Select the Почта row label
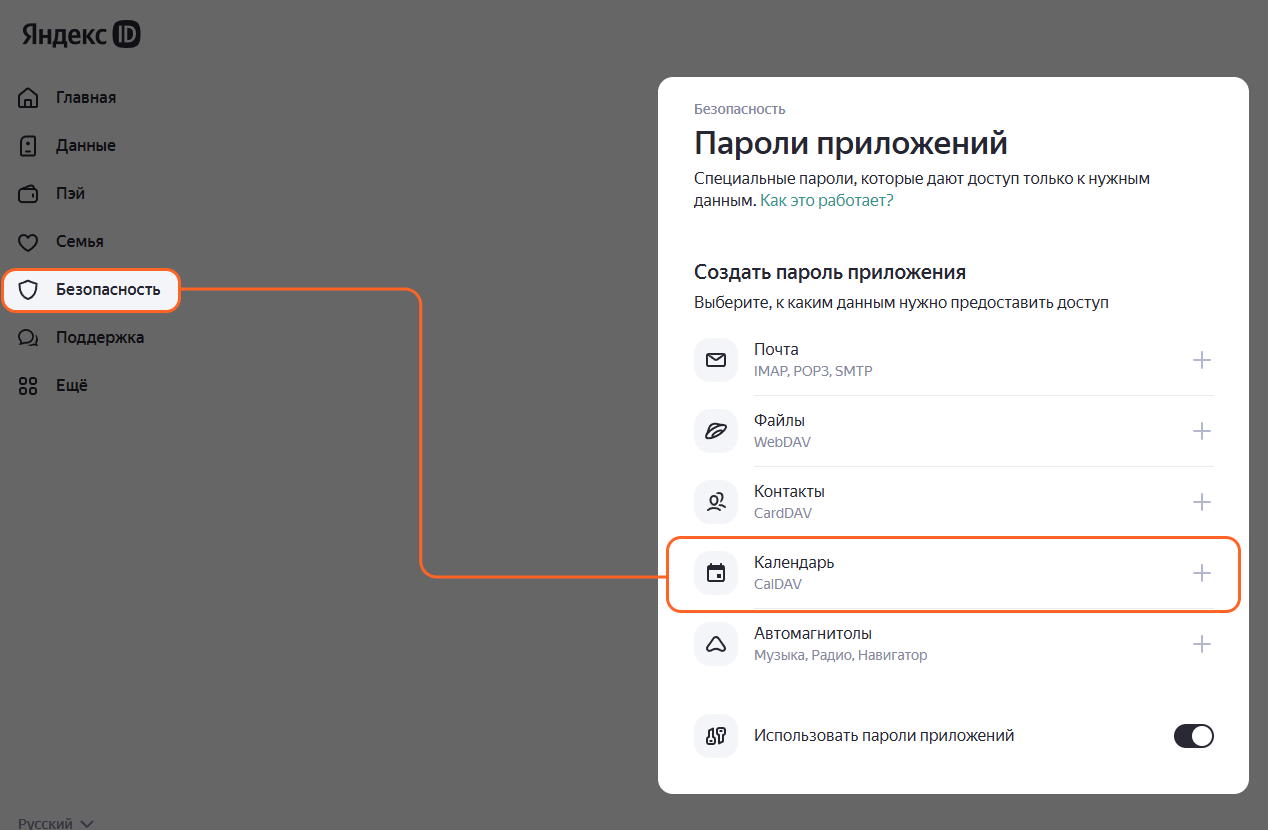This screenshot has width=1268, height=830. (x=776, y=350)
